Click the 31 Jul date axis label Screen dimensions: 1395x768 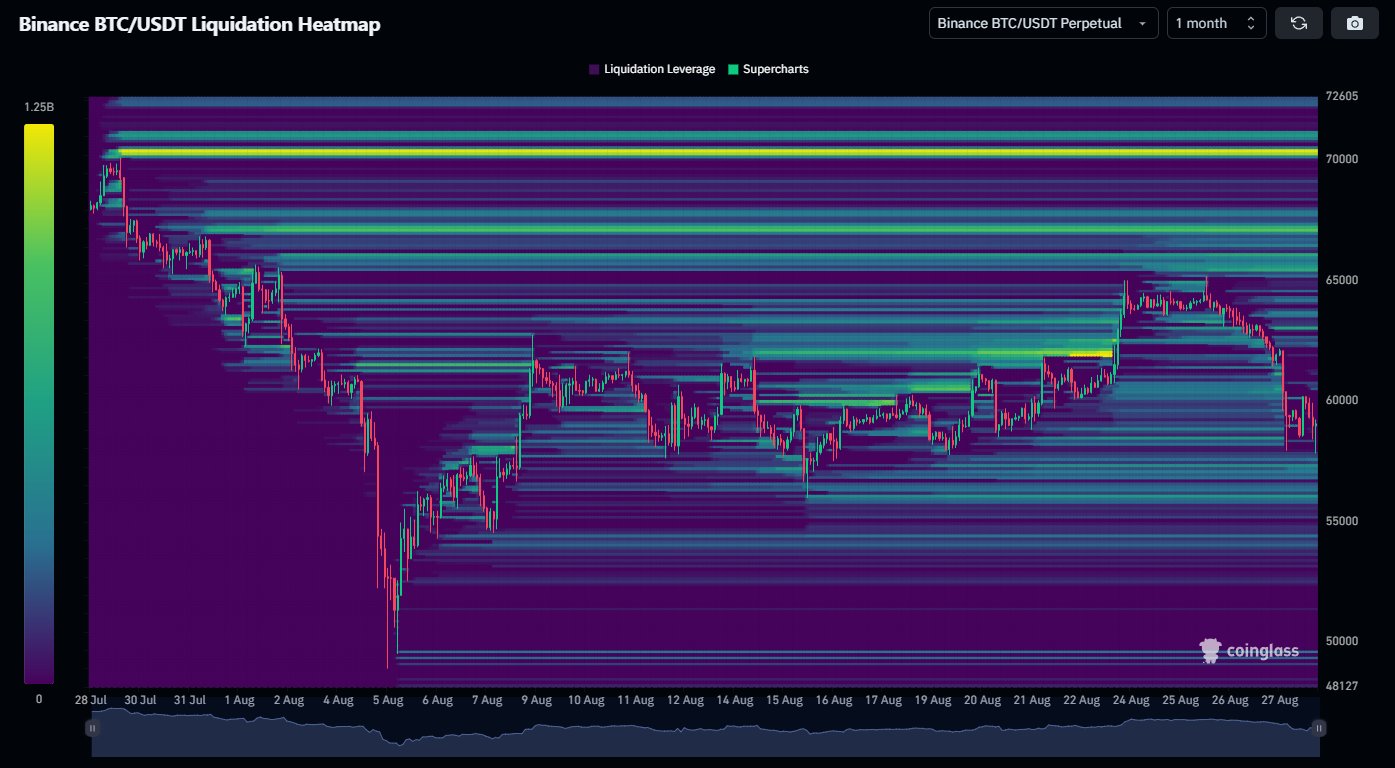(190, 700)
